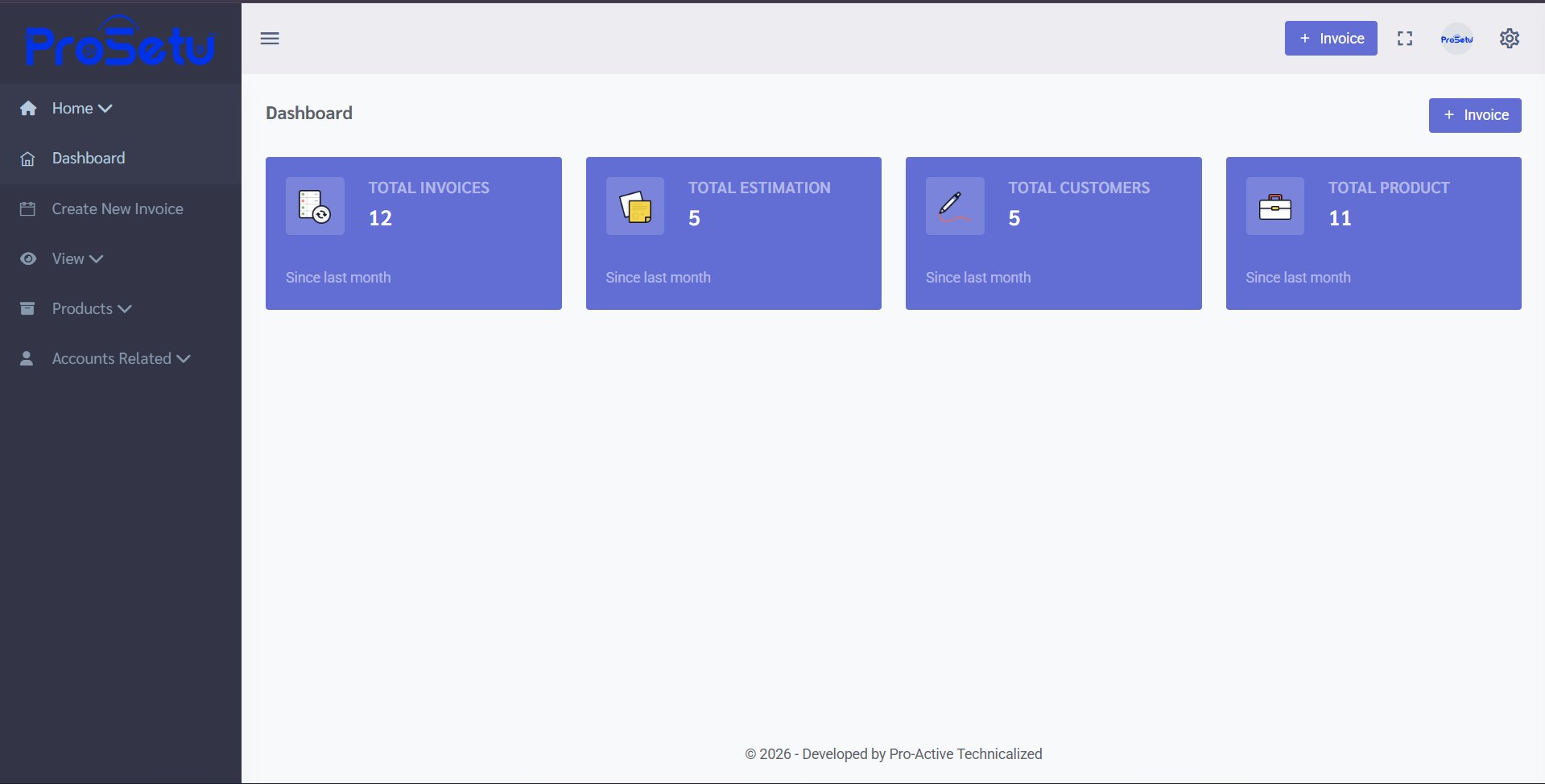Screen dimensions: 1545x784
Task: Click the Products box icon
Action: 27,308
